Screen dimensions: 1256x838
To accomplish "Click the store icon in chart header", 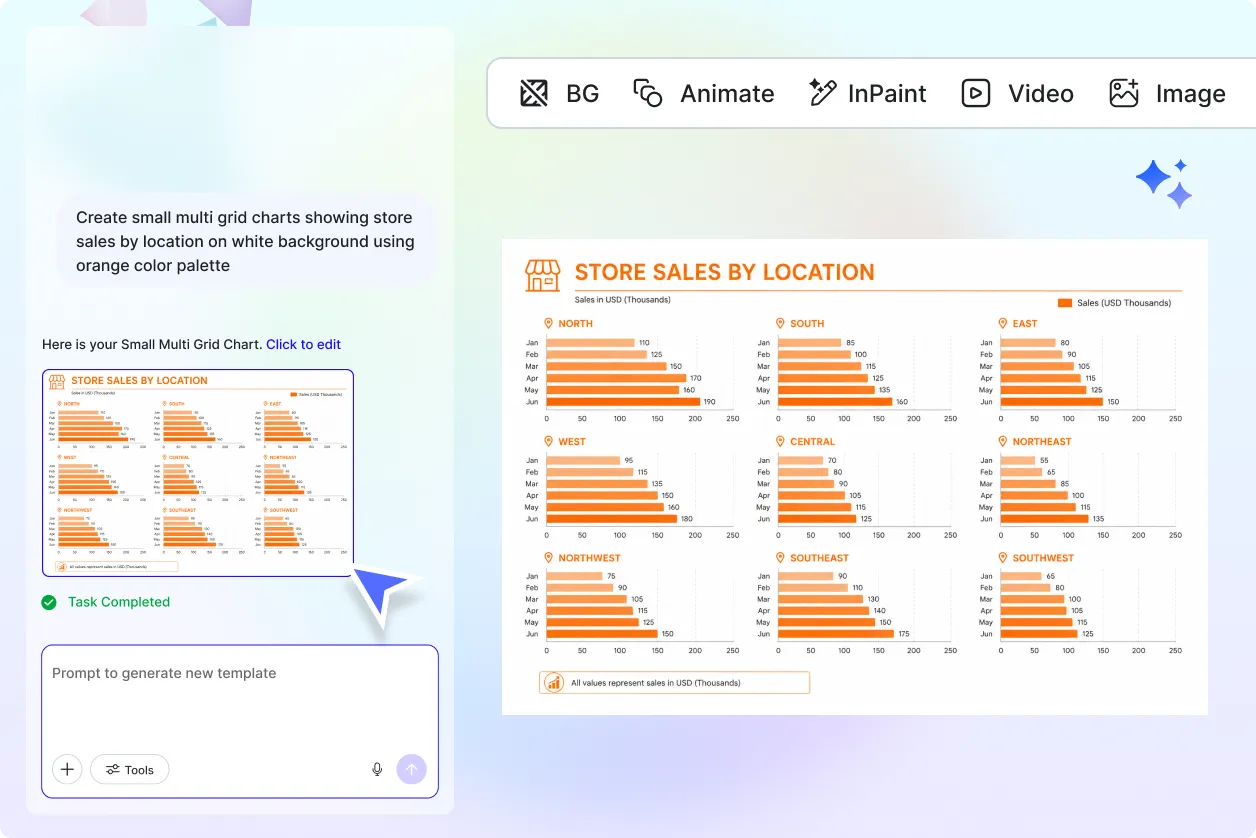I will pyautogui.click(x=543, y=275).
